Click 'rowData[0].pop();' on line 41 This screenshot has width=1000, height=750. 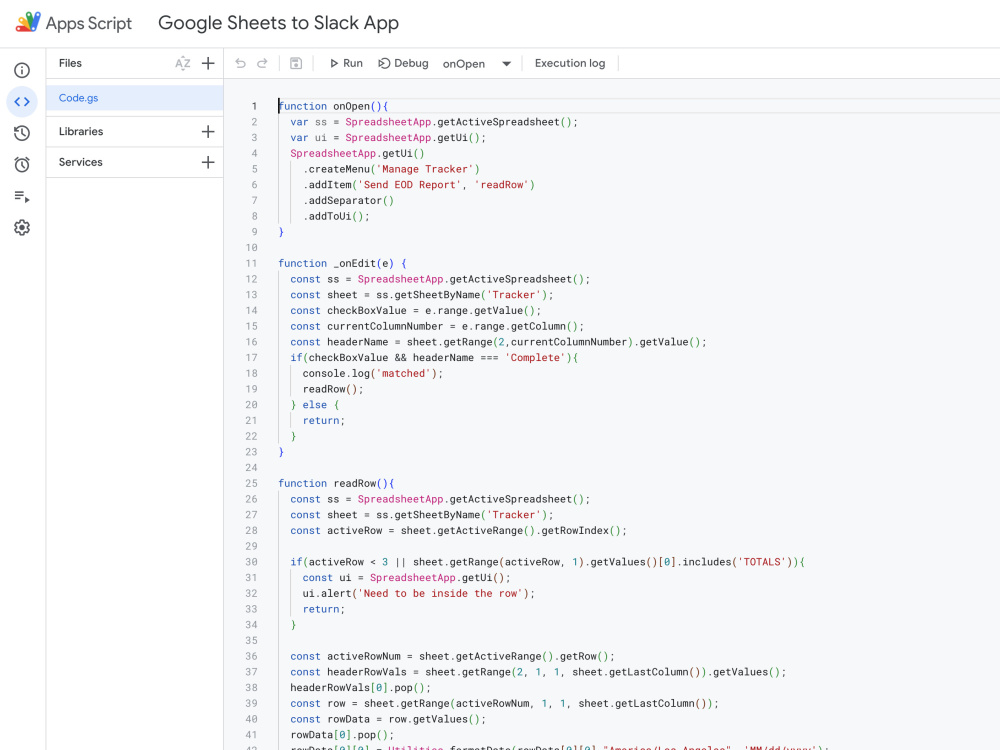(x=342, y=735)
